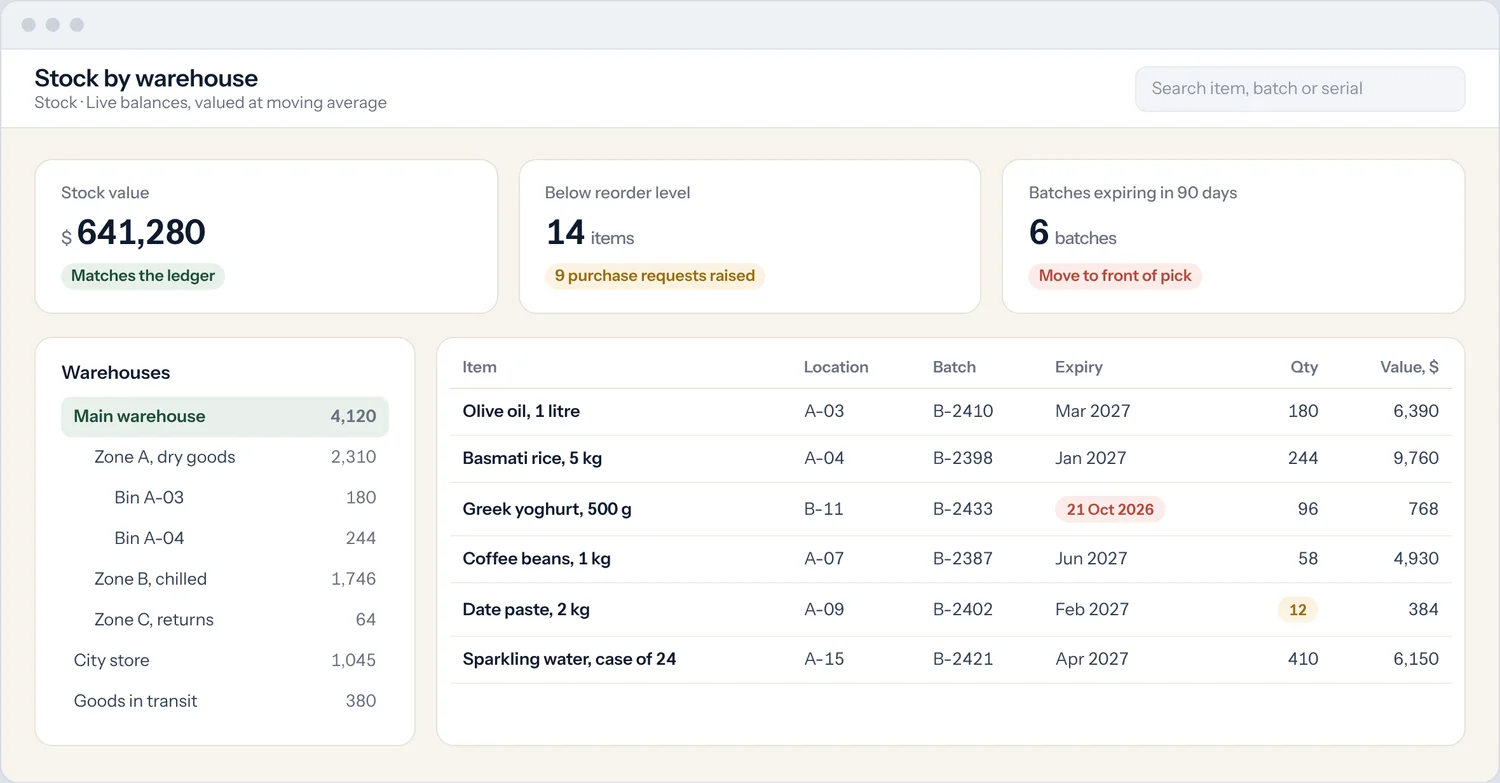Click the "Matches the ledger" badge
The image size is (1500, 783).
pos(143,276)
